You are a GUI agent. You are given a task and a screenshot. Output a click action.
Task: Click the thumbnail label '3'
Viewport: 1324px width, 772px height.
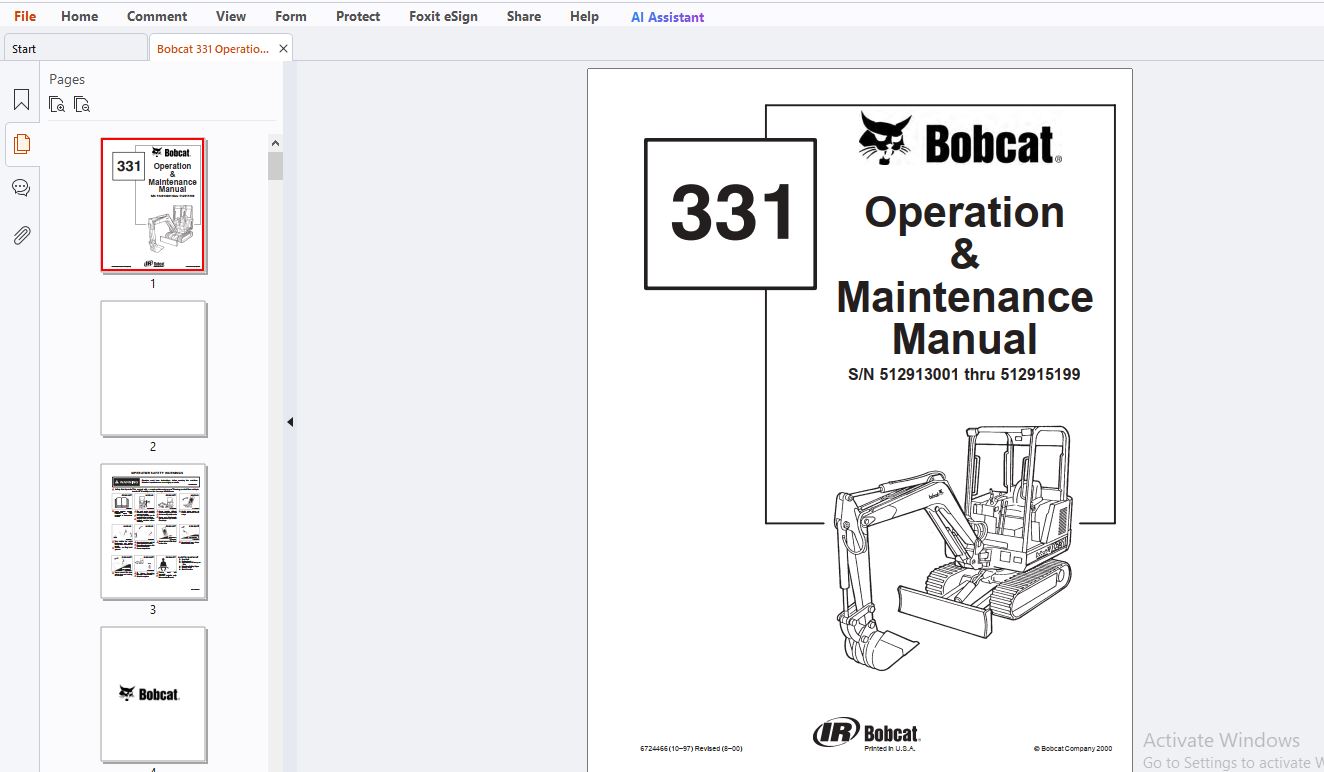click(x=153, y=610)
